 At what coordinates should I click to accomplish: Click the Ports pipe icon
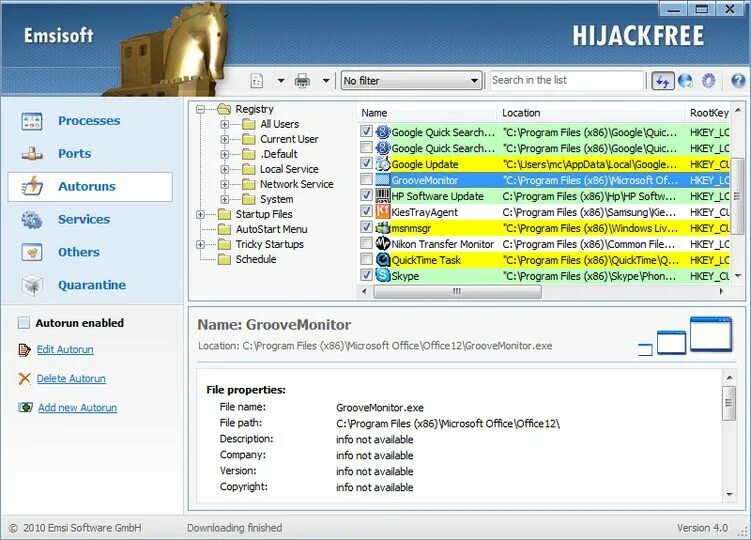tap(32, 154)
